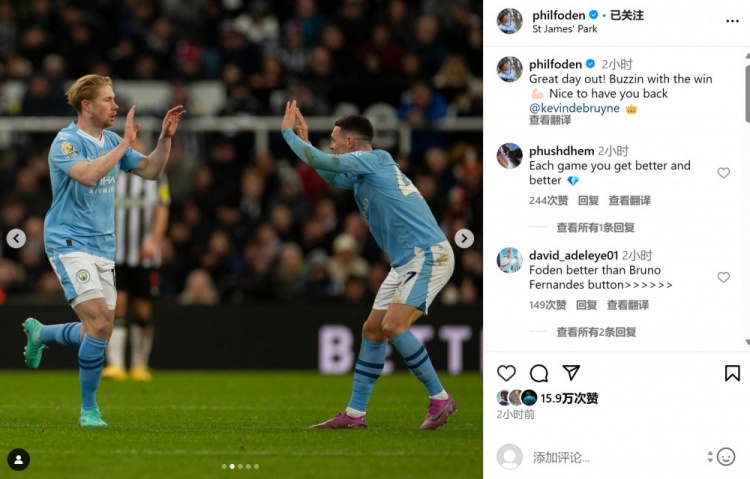Open the comment bubble icon

click(539, 373)
